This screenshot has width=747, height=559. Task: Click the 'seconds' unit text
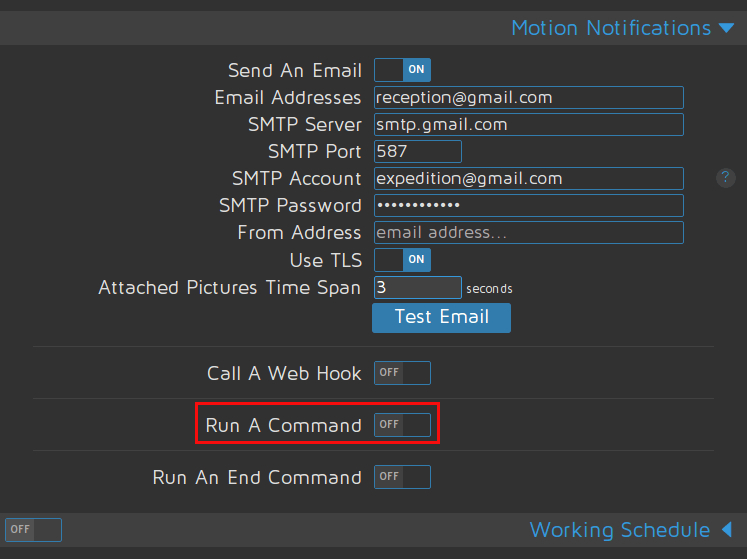pos(489,289)
